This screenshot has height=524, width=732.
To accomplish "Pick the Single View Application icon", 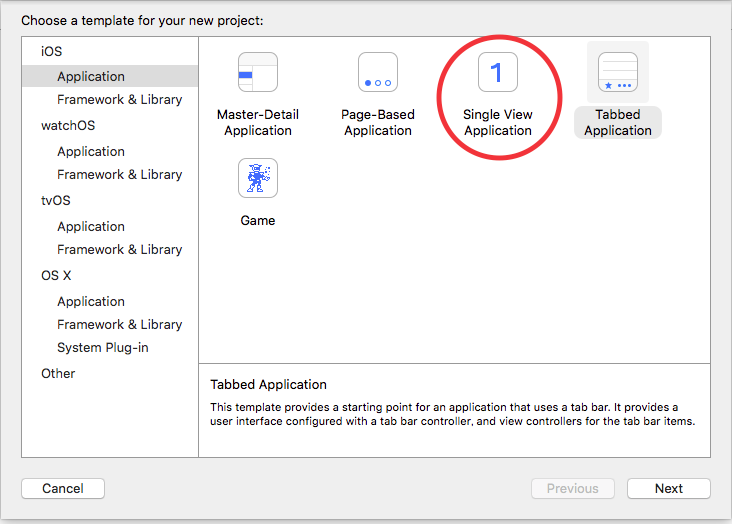I will pos(498,72).
